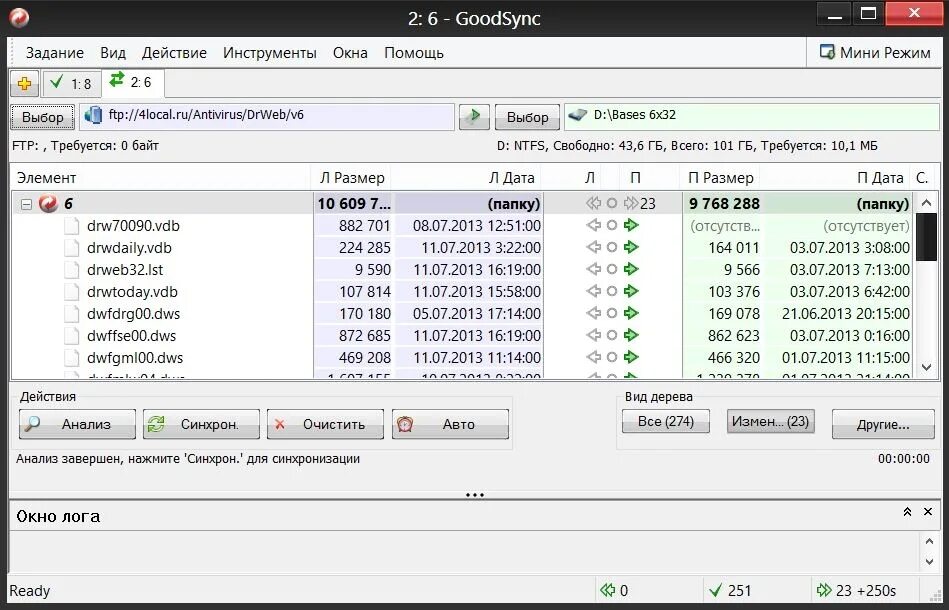949x610 pixels.
Task: Click the green sync direction arrow button
Action: click(474, 117)
